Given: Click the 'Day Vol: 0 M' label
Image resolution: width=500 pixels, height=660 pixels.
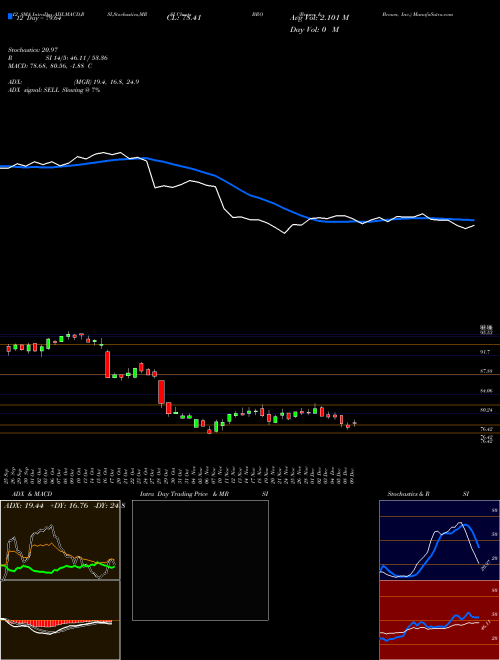Looking at the screenshot, I should pyautogui.click(x=314, y=29).
